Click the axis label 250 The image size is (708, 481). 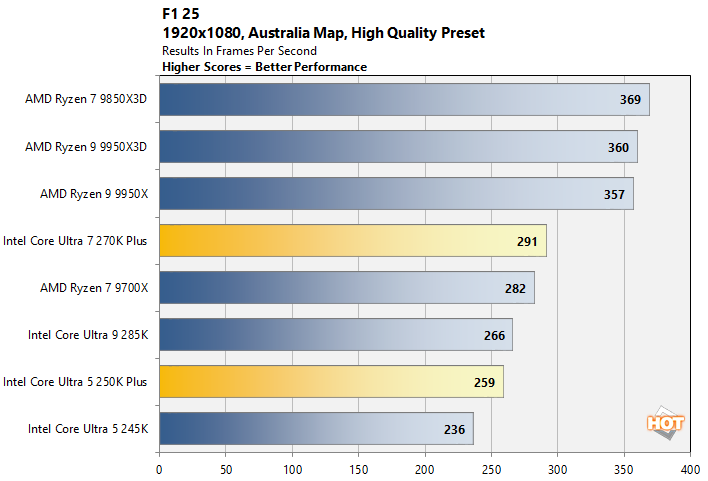click(491, 470)
